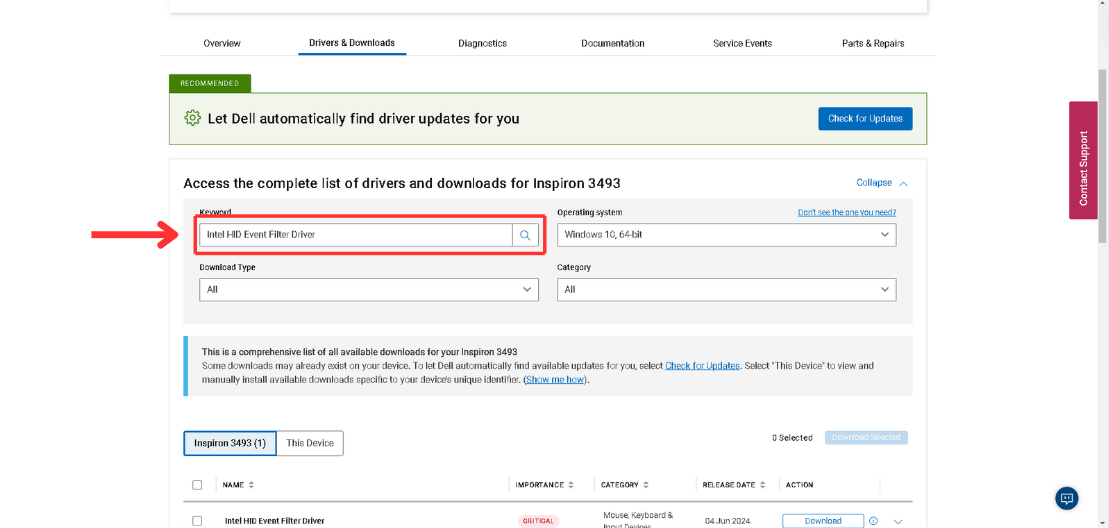Image resolution: width=1109 pixels, height=528 pixels.
Task: Open the Category filter dropdown
Action: point(726,290)
